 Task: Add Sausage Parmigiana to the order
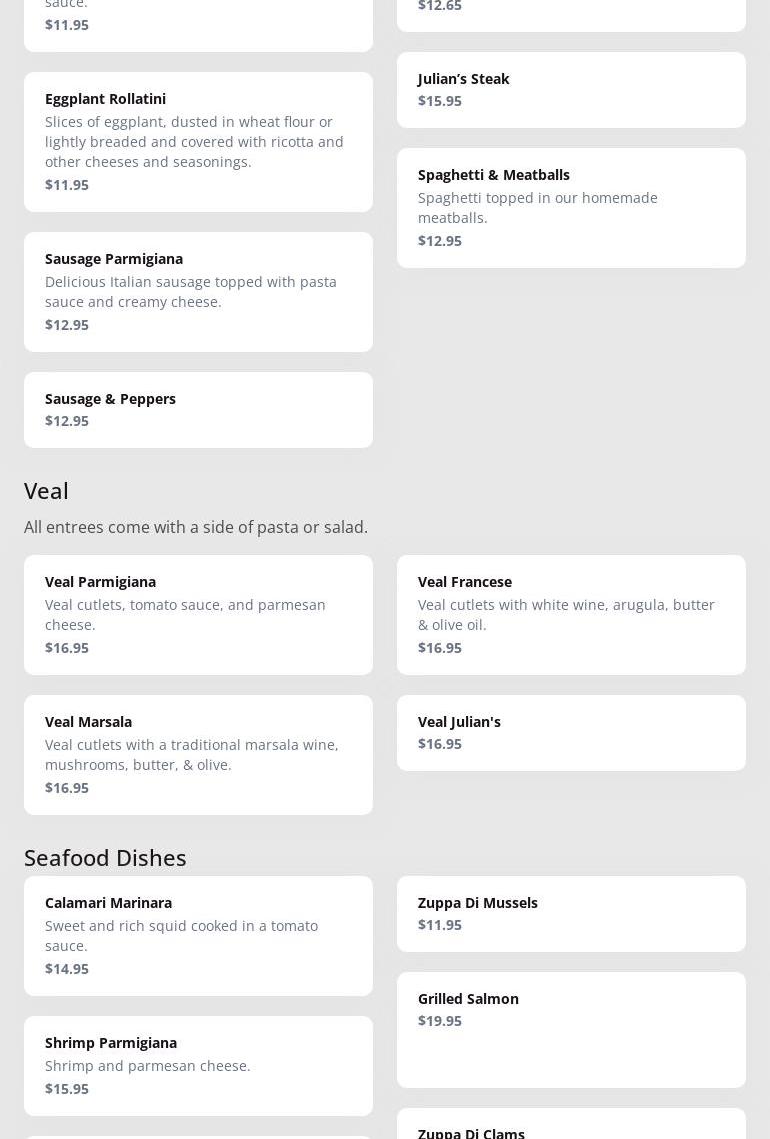tap(198, 291)
